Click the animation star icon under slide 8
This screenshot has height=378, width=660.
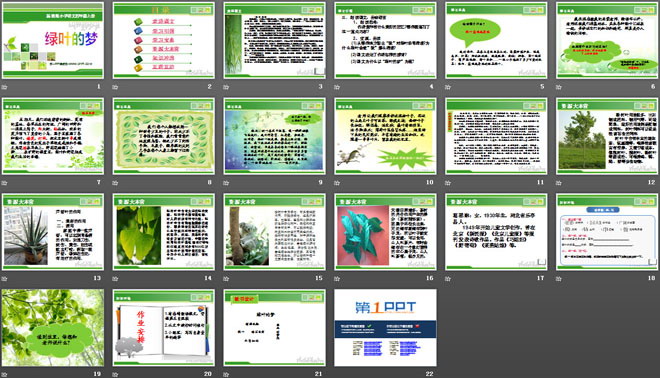click(x=115, y=183)
